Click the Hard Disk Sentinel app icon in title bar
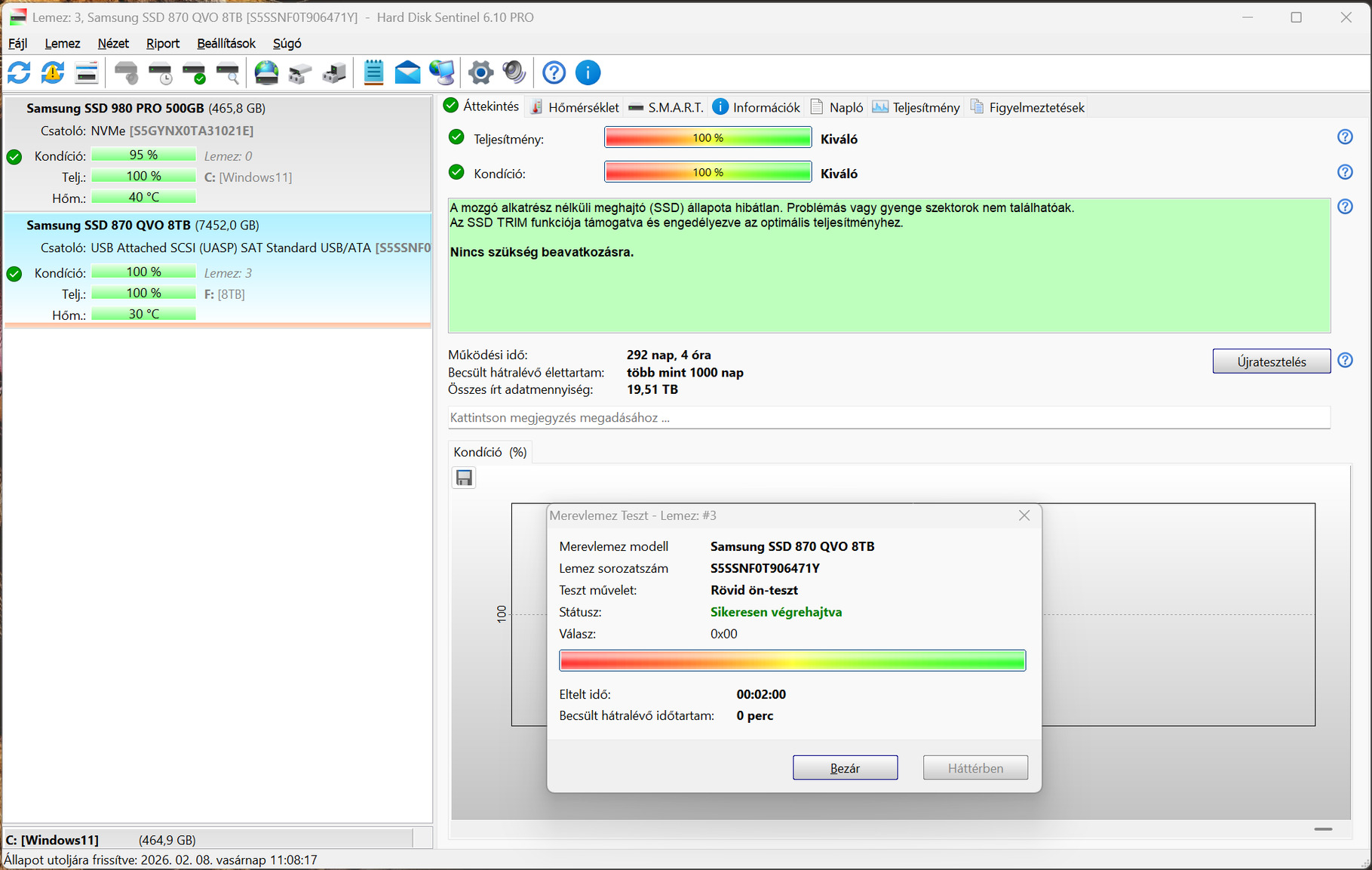The width and height of the screenshot is (1372, 870). (17, 17)
